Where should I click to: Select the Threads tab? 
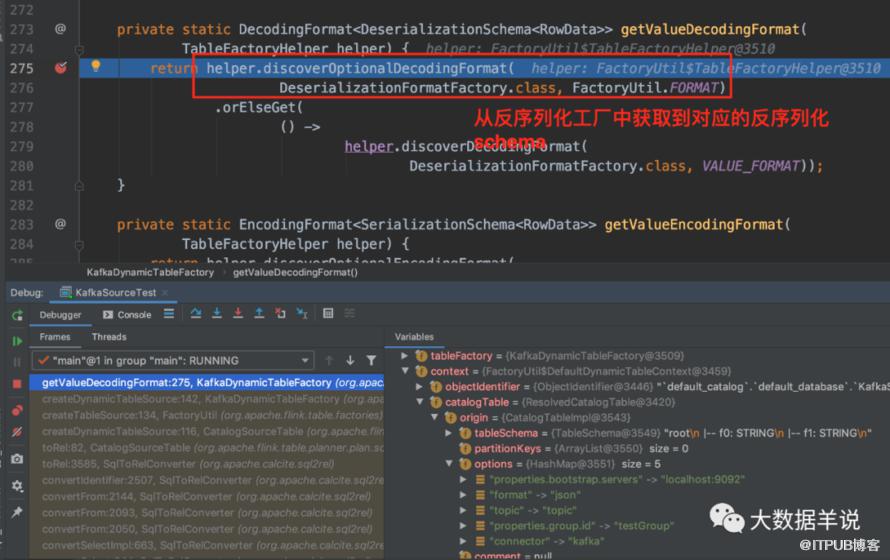point(109,337)
